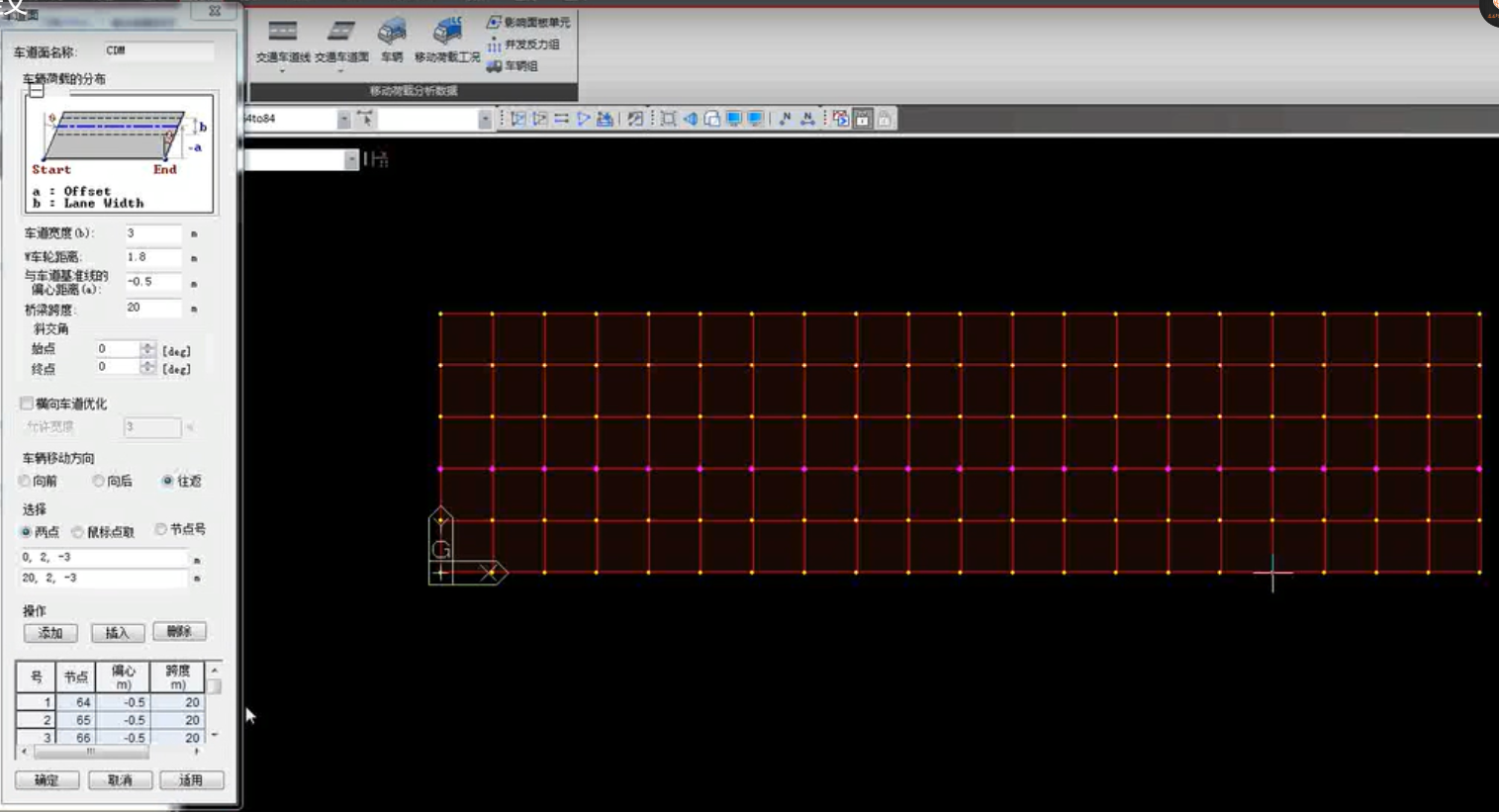
Task: Choose the 节点号 node number selection option
Action: point(160,530)
